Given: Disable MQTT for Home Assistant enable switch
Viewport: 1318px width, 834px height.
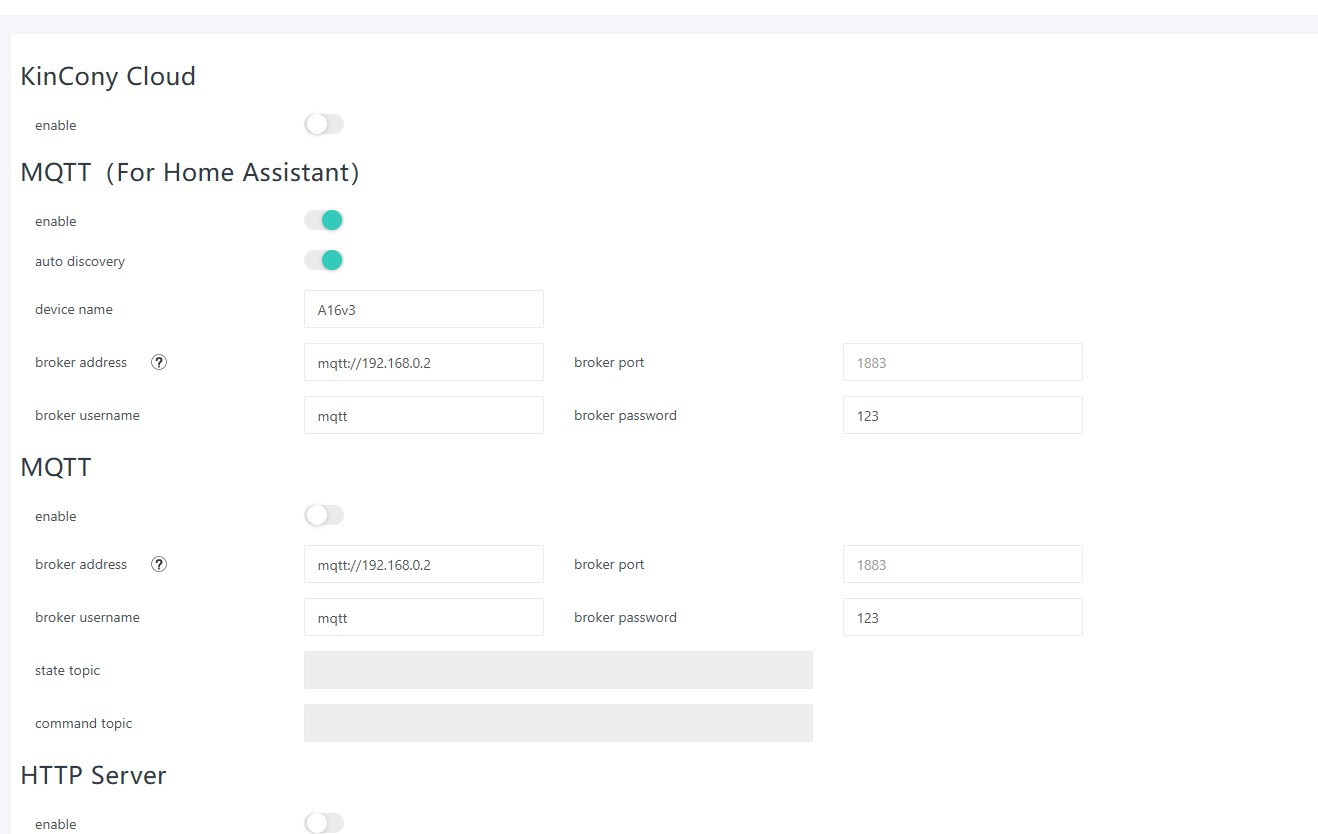Looking at the screenshot, I should [x=324, y=220].
